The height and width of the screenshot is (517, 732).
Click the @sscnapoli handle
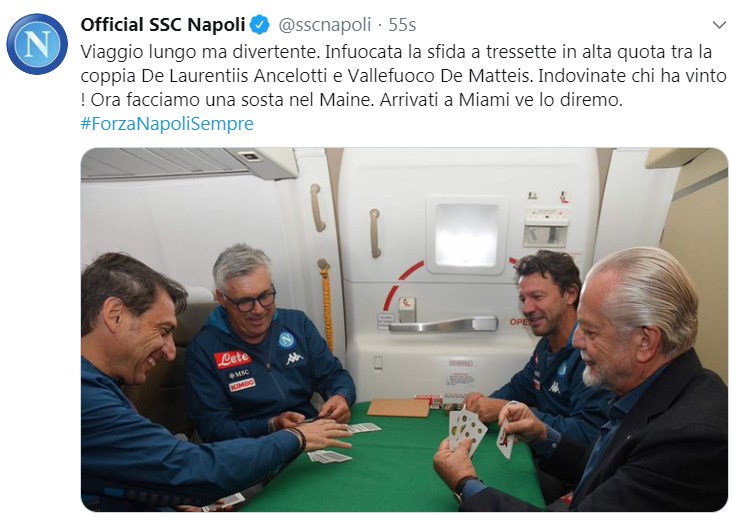point(324,25)
